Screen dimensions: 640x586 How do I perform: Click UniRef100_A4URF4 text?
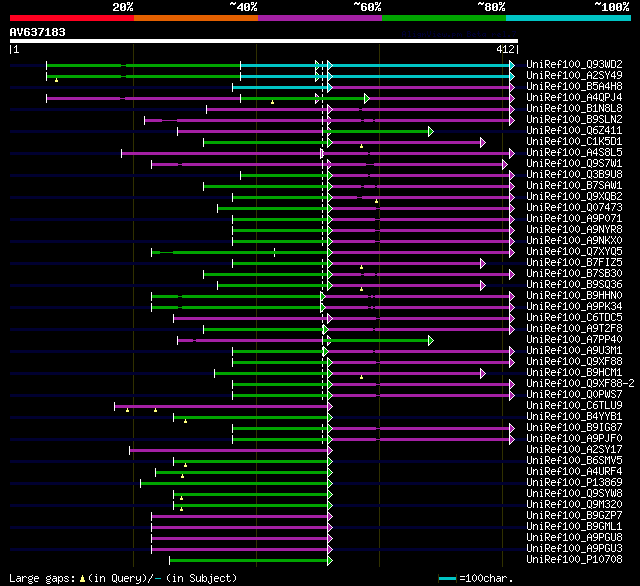tap(574, 472)
